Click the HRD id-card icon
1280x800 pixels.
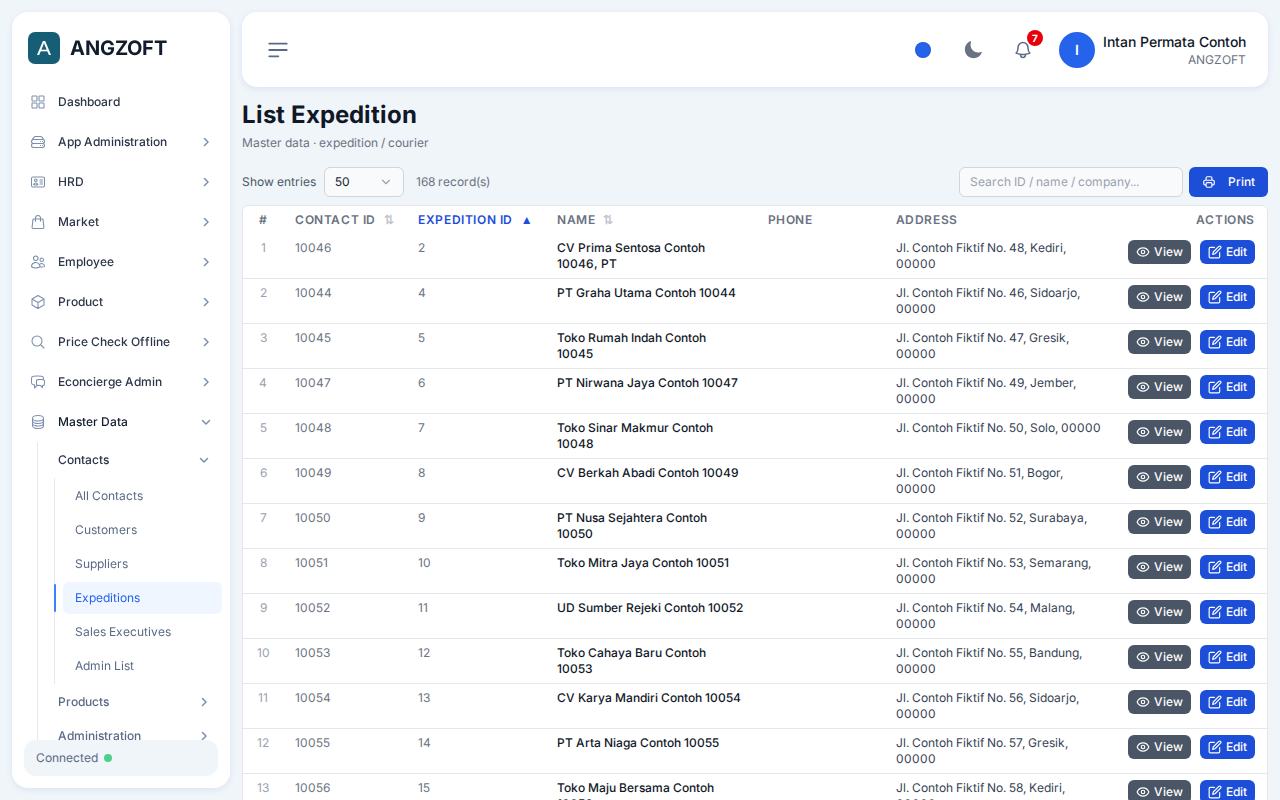(x=38, y=182)
